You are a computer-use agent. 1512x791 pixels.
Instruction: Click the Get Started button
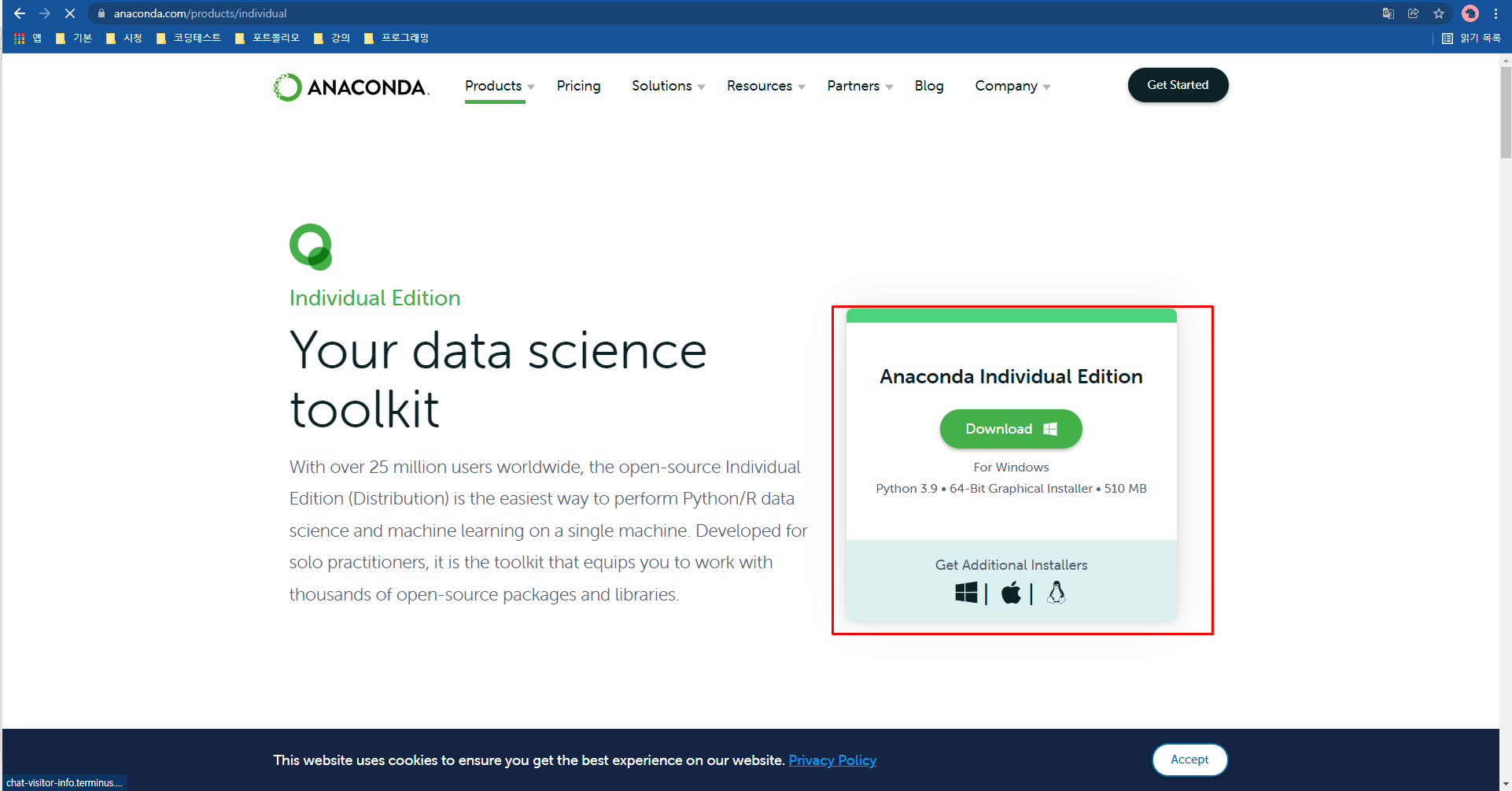pyautogui.click(x=1178, y=85)
